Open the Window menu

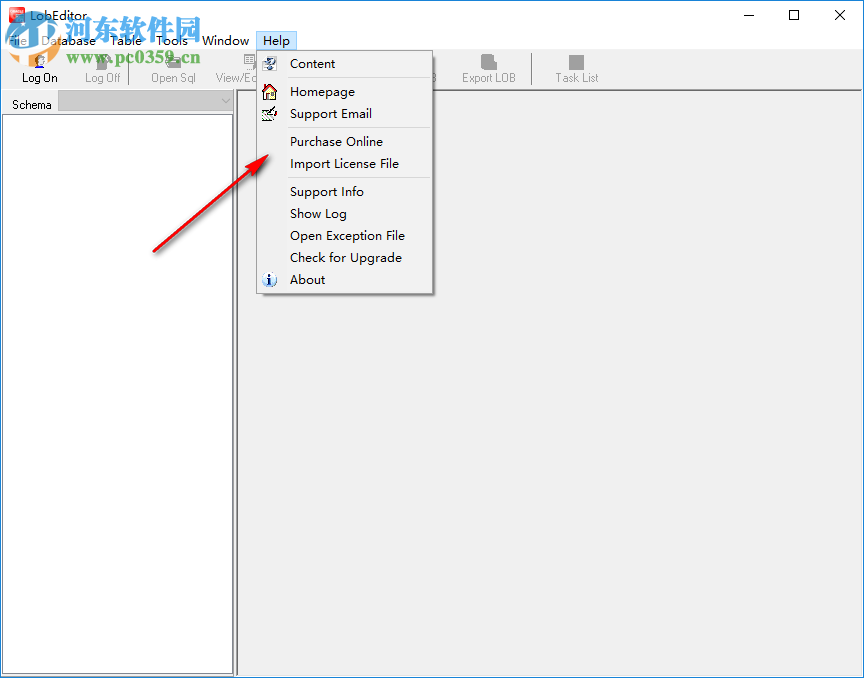225,40
